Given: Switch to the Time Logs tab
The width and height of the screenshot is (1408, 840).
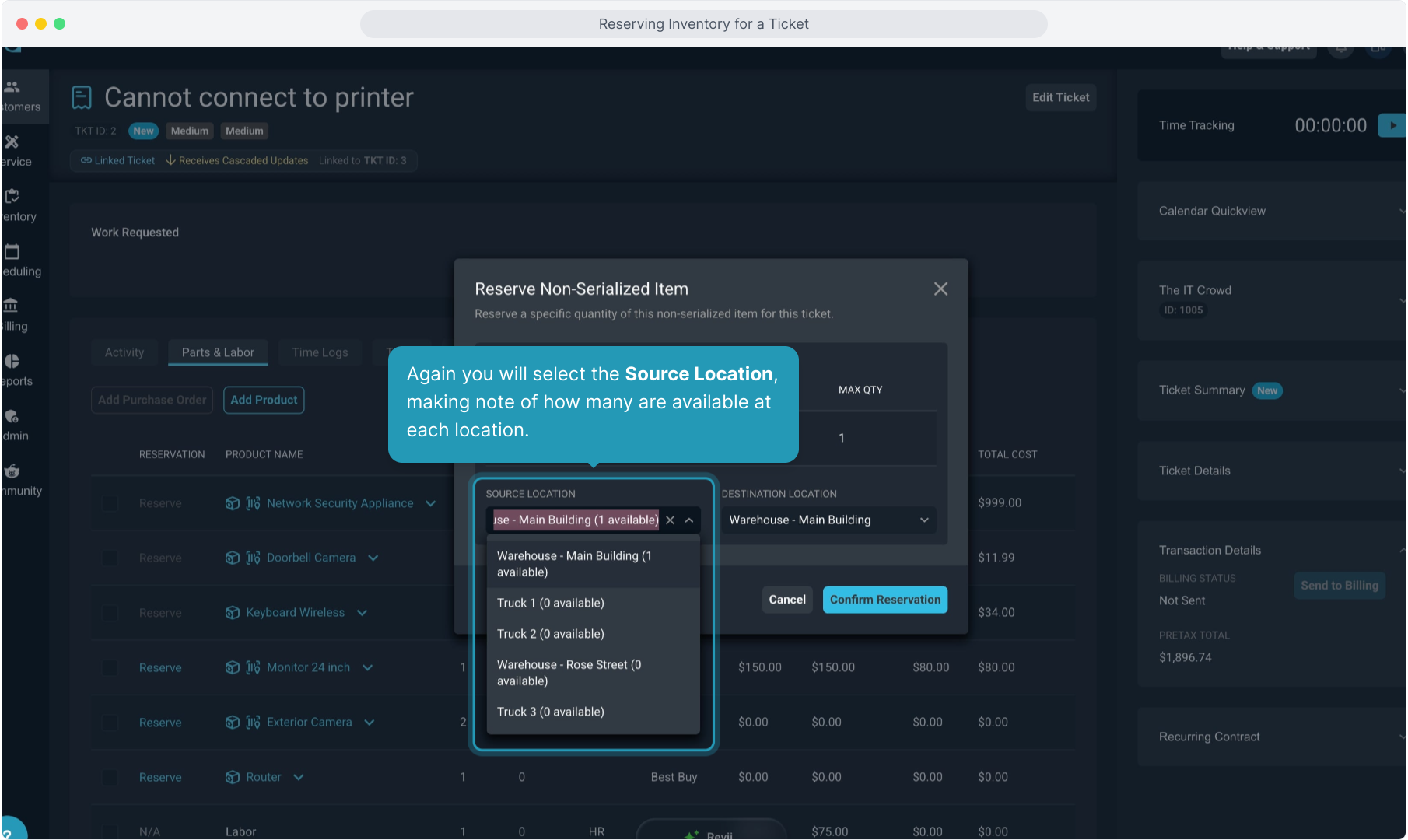Looking at the screenshot, I should [320, 352].
